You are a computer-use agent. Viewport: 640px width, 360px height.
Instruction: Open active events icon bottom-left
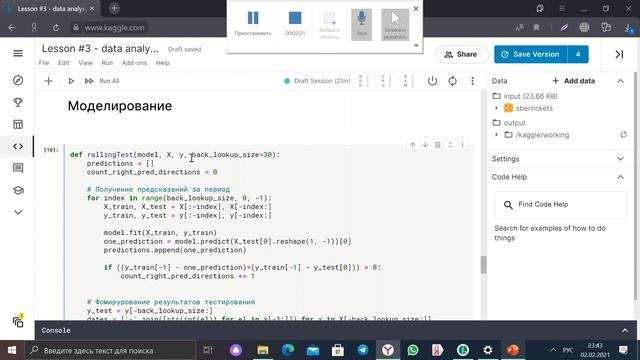click(18, 321)
